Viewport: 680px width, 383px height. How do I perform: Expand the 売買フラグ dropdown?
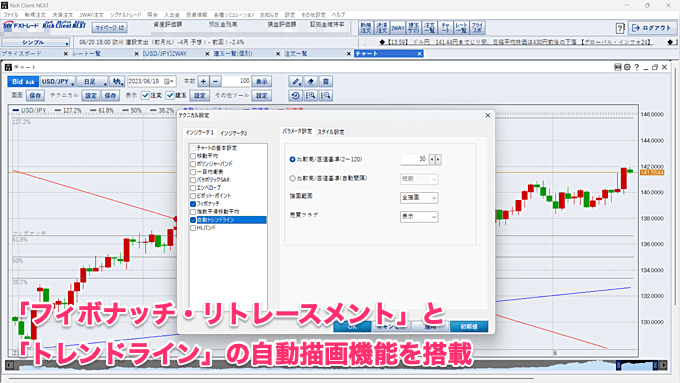tap(419, 216)
